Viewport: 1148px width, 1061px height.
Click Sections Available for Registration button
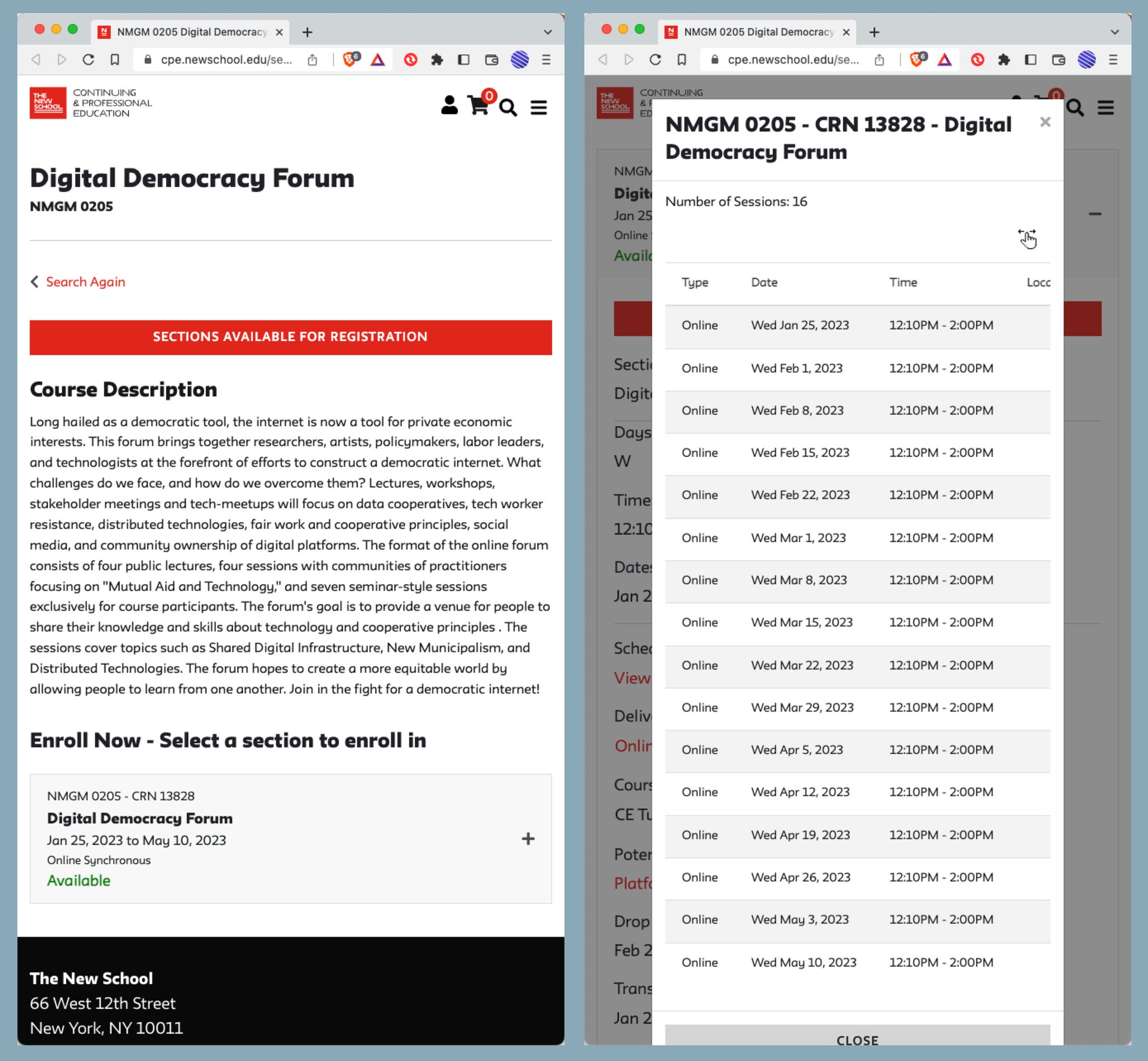(290, 337)
